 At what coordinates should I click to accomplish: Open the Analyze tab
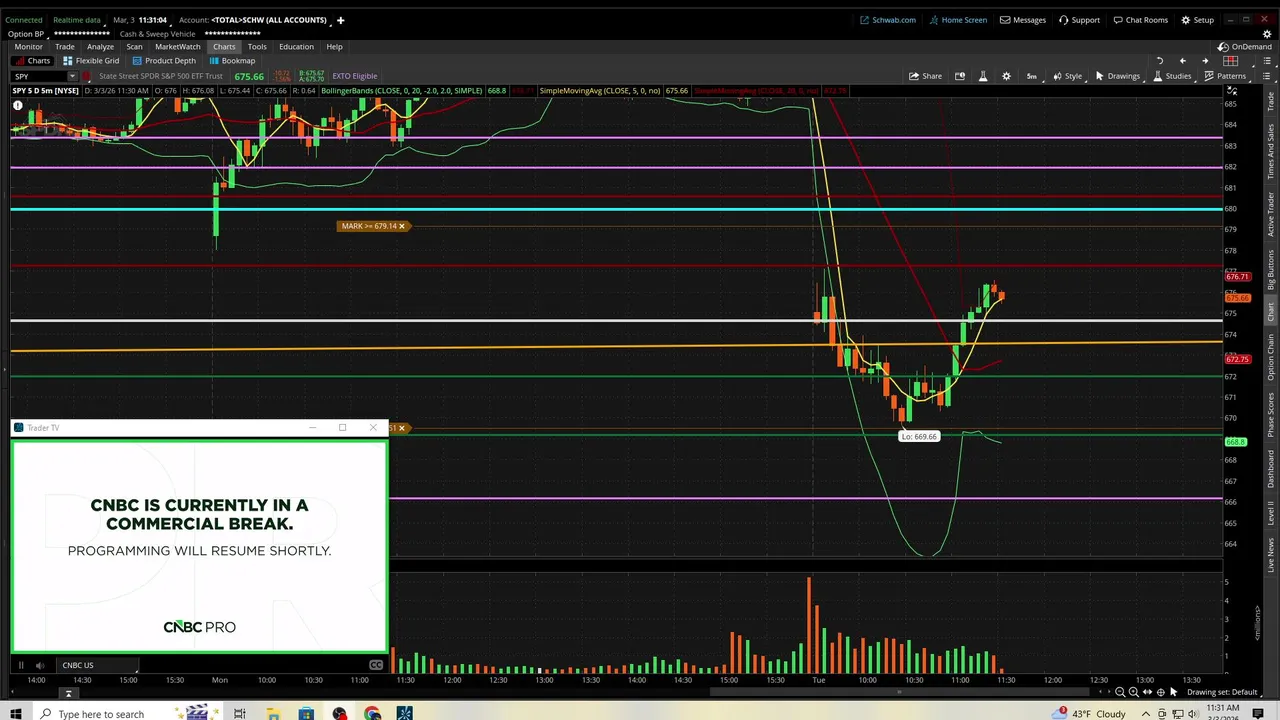pyautogui.click(x=100, y=47)
